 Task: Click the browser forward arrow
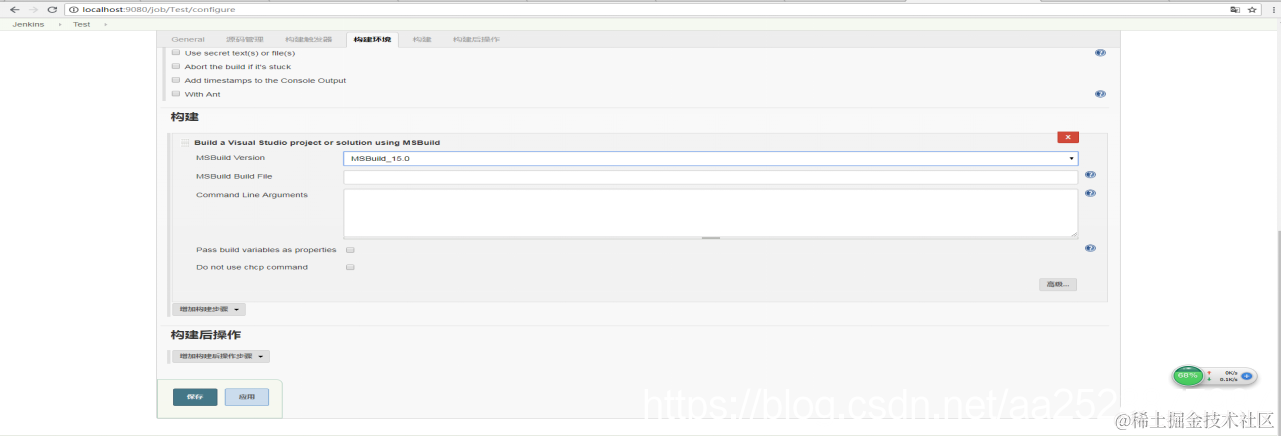(33, 9)
